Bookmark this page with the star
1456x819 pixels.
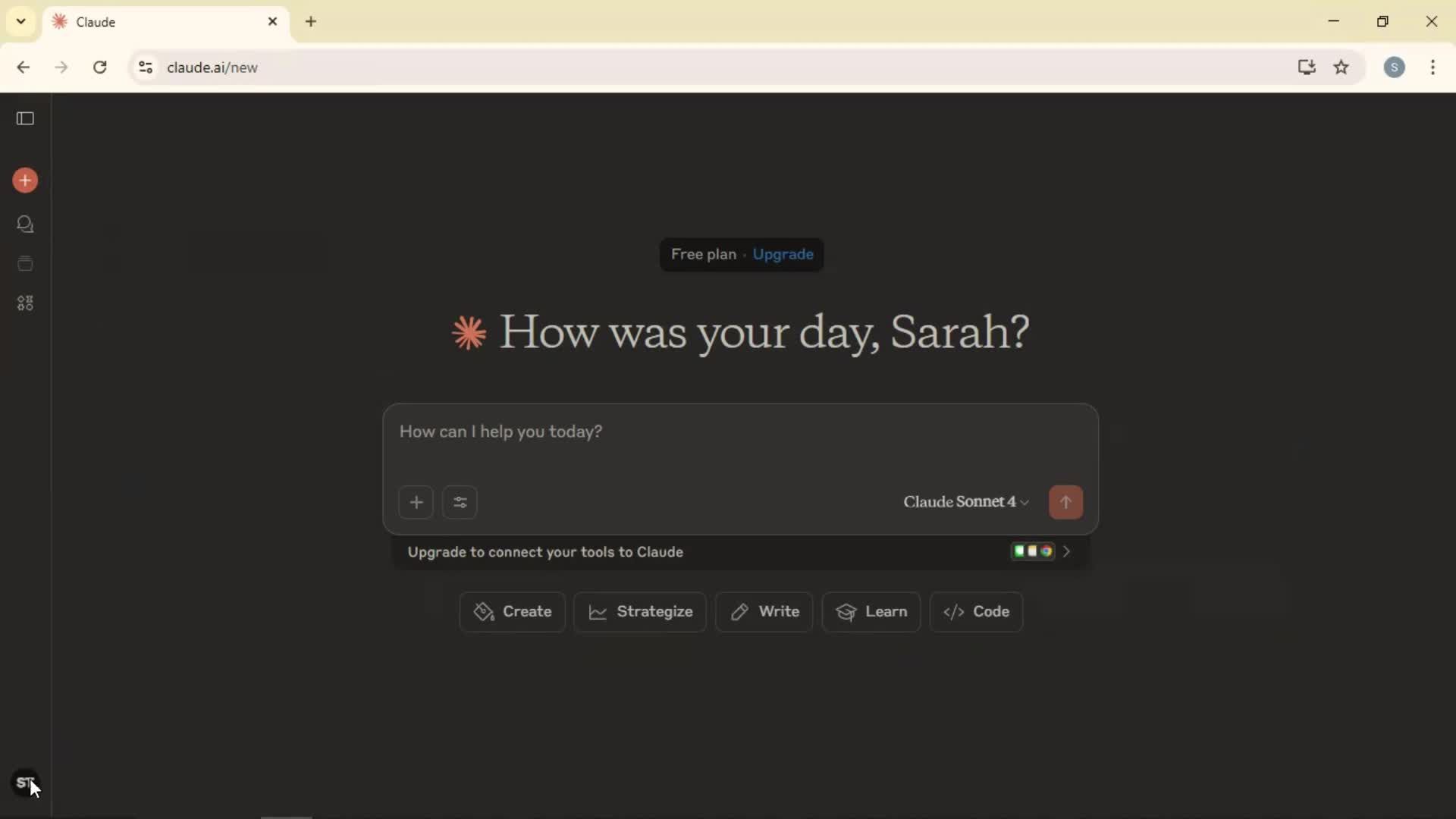pos(1341,67)
